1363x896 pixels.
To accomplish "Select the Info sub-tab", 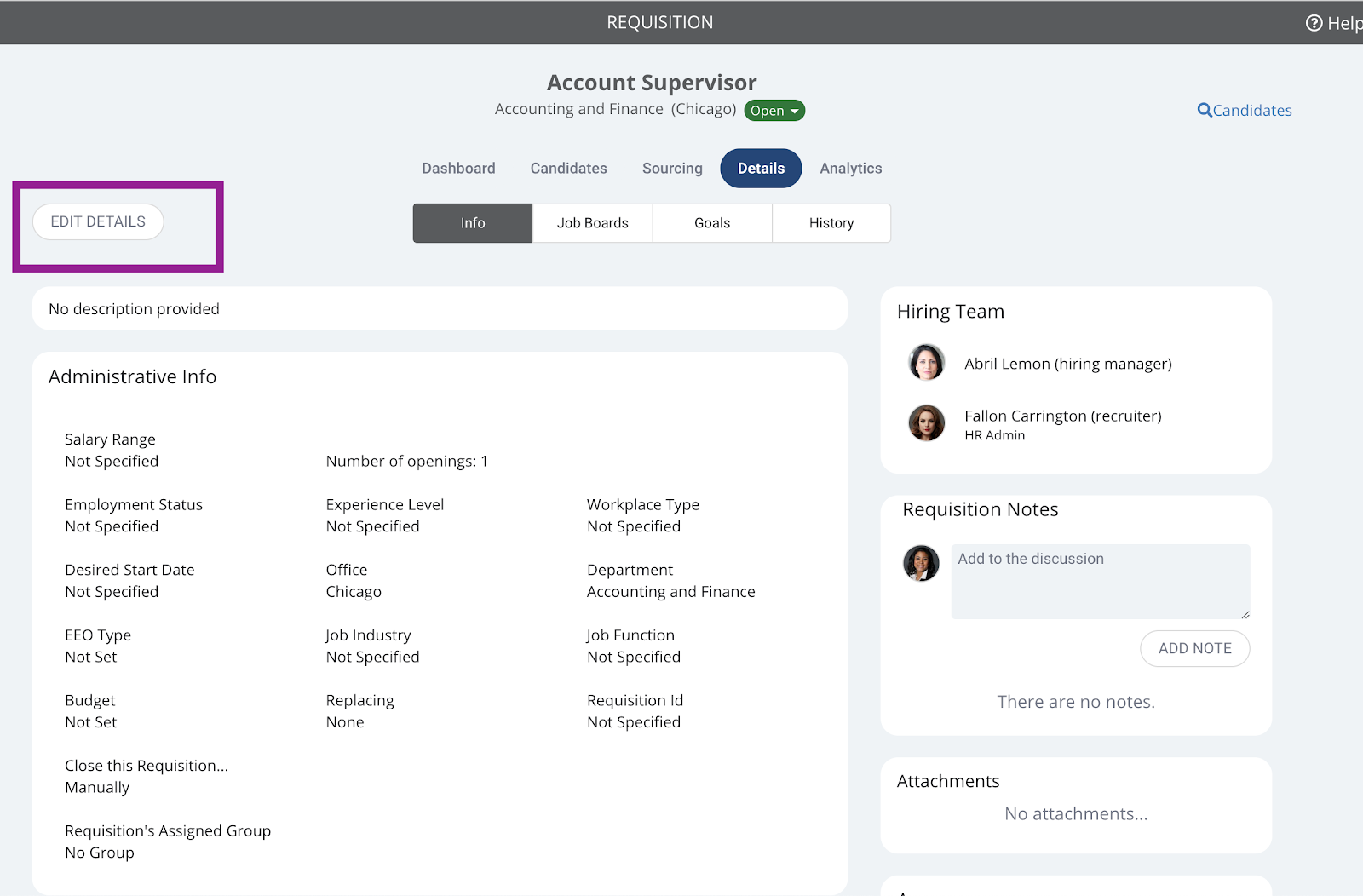I will [x=473, y=223].
